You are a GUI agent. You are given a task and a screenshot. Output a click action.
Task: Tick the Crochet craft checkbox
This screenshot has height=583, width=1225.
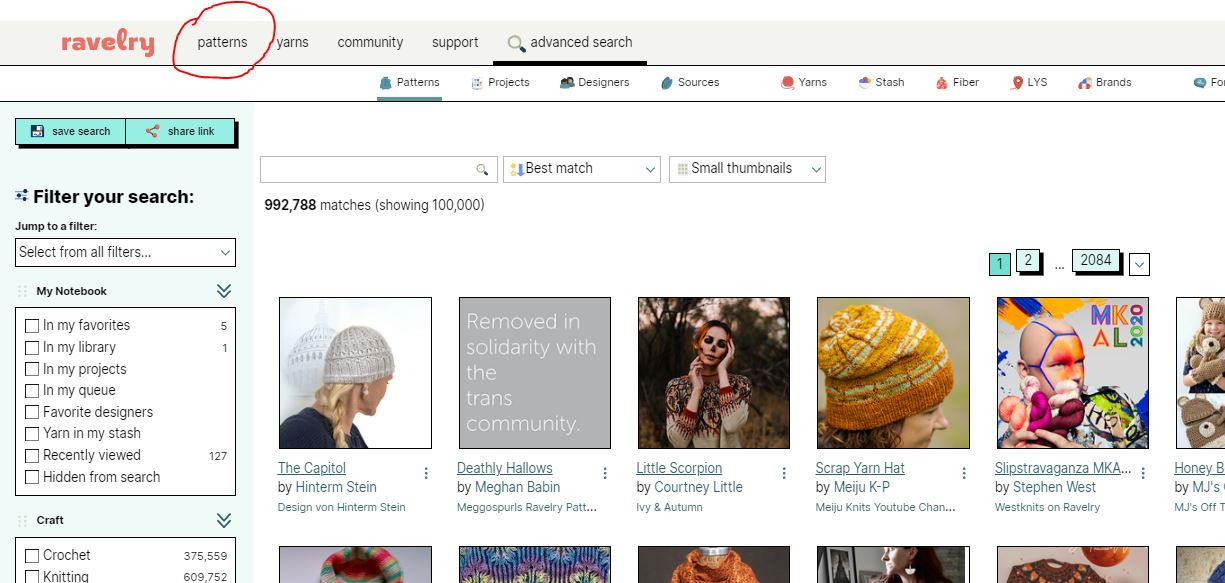[x=32, y=556]
